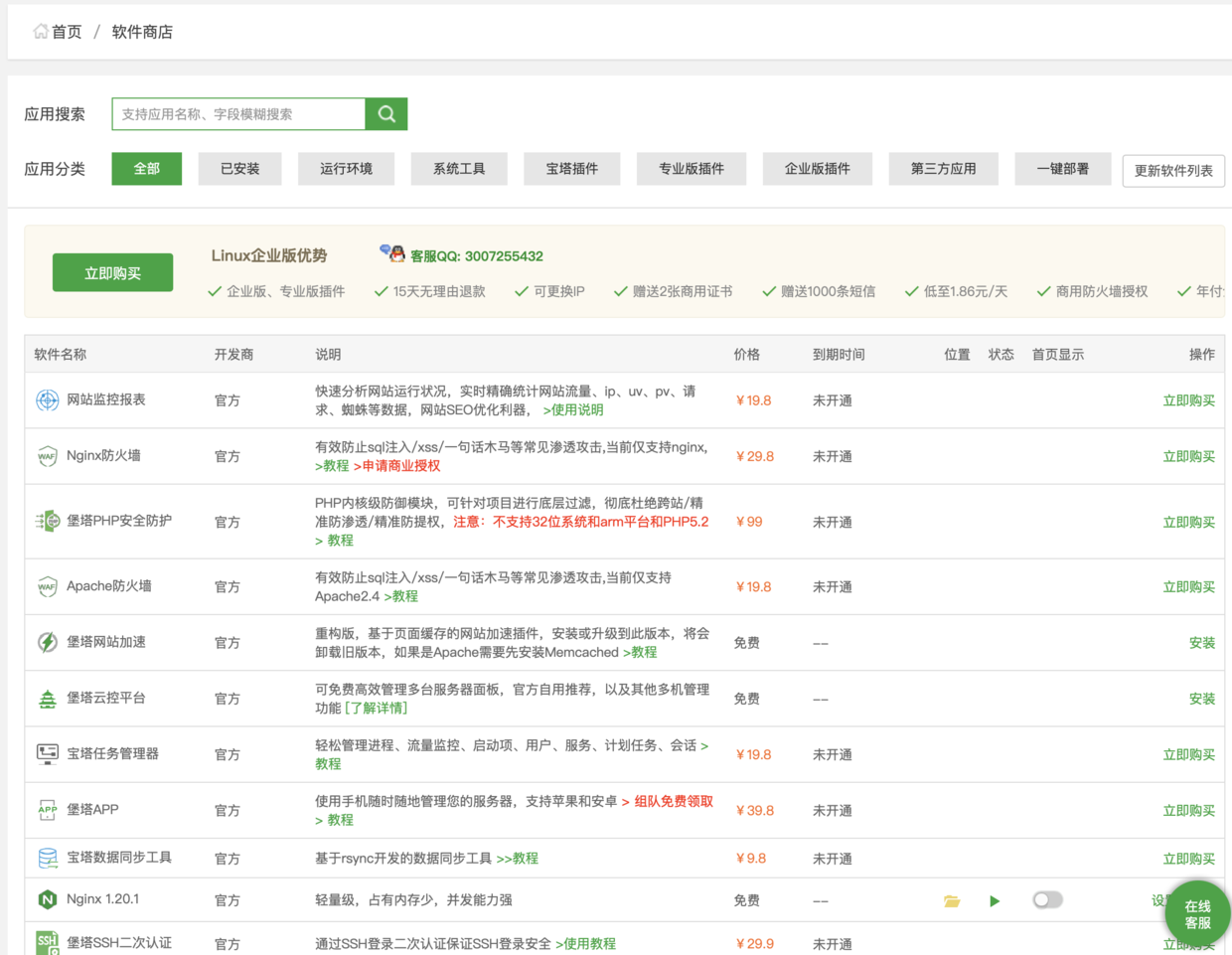Click the Nginx play status icon

pos(995,901)
